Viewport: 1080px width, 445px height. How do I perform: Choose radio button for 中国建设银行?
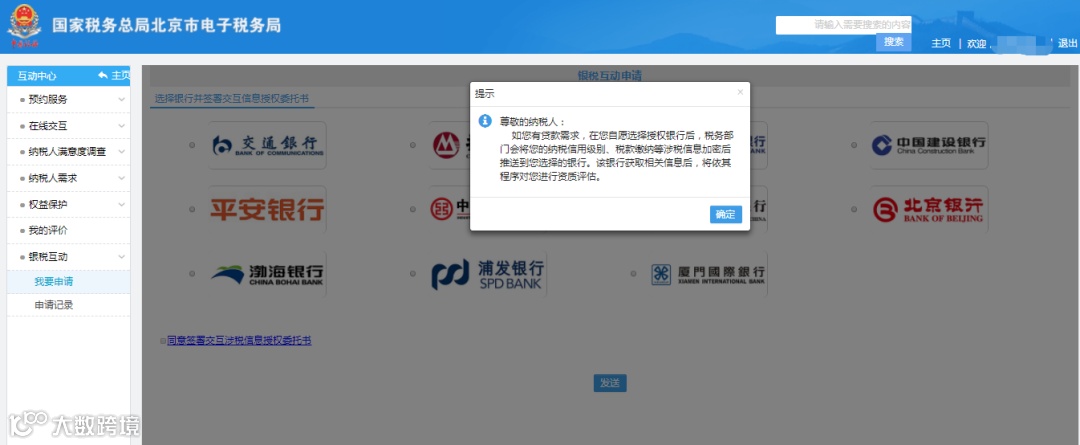point(854,145)
